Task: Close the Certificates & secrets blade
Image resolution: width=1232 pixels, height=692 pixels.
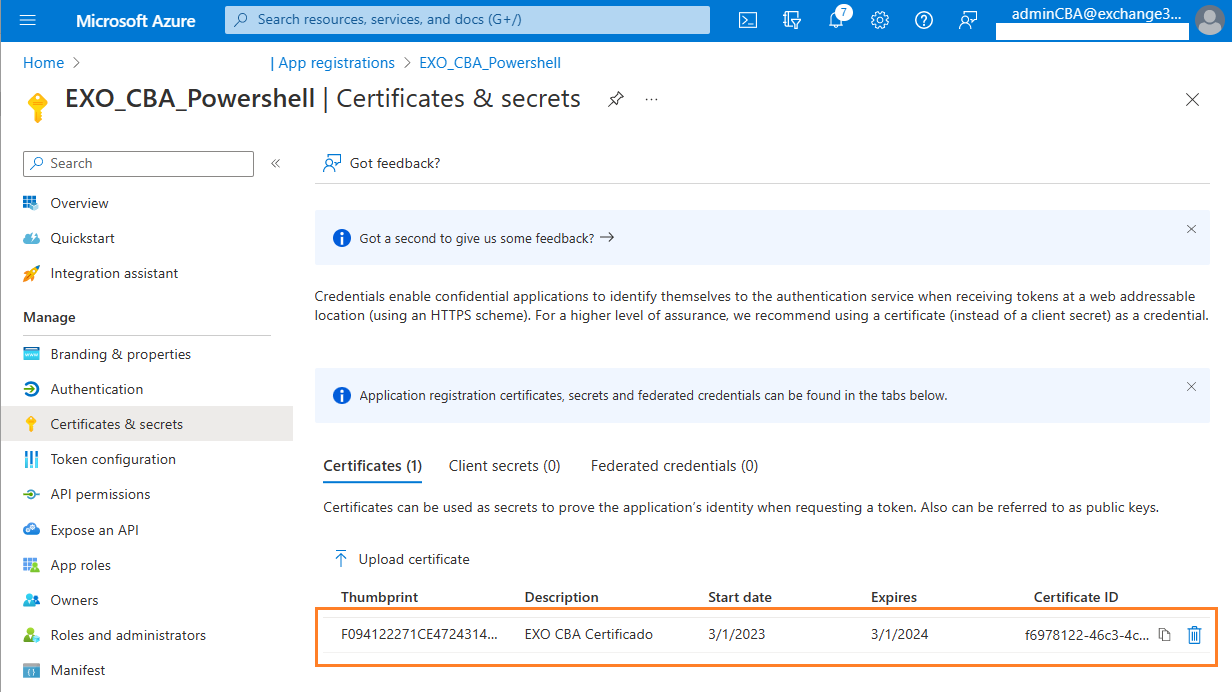Action: 1192,99
